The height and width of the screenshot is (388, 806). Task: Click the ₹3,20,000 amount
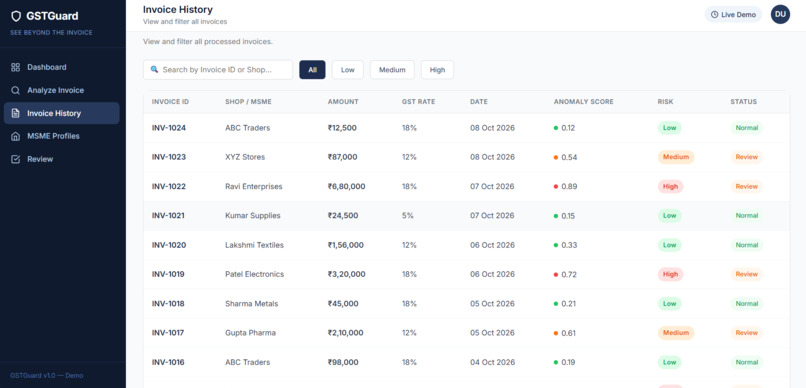click(346, 274)
